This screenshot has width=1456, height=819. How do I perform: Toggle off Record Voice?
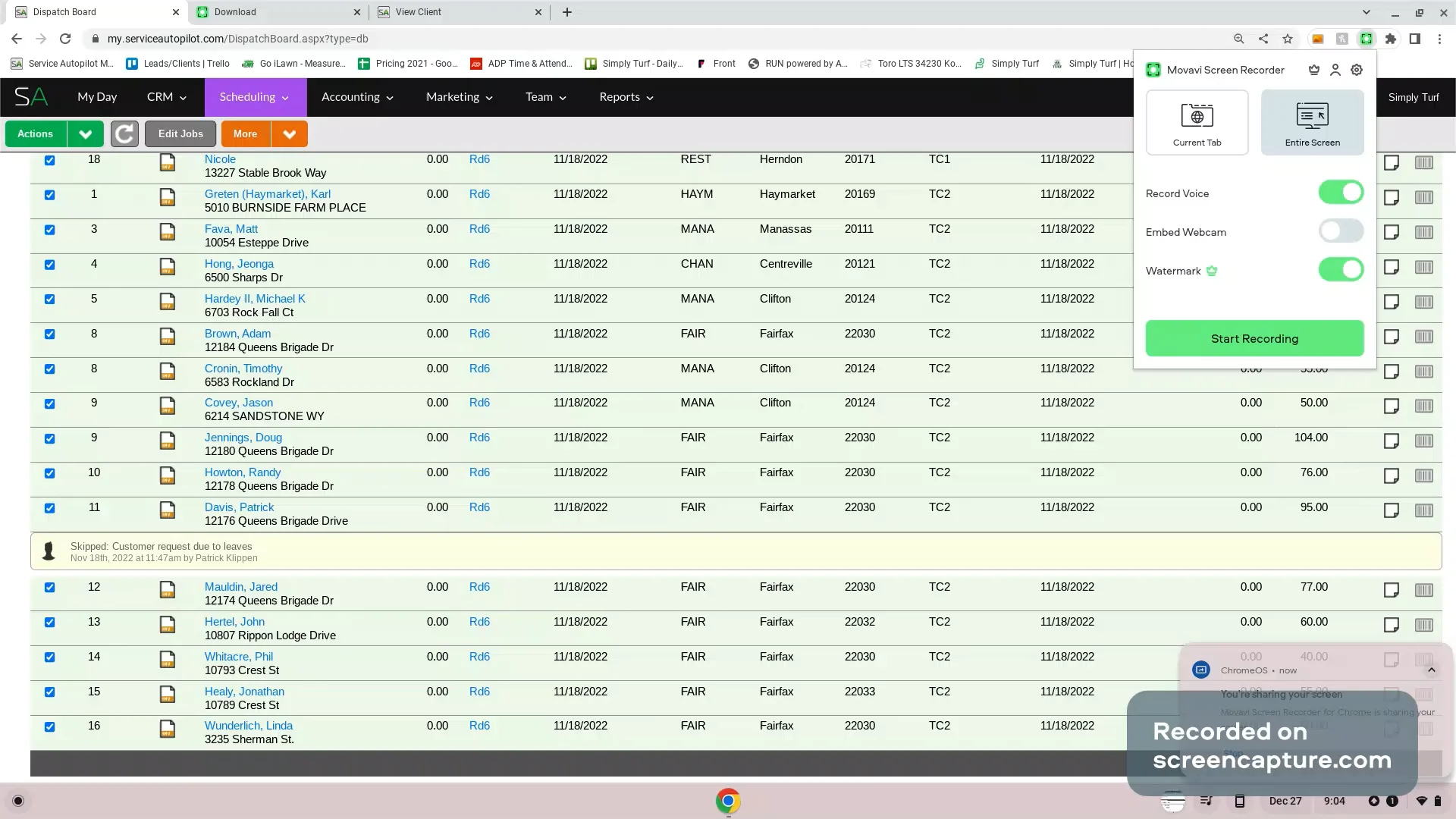pos(1340,192)
